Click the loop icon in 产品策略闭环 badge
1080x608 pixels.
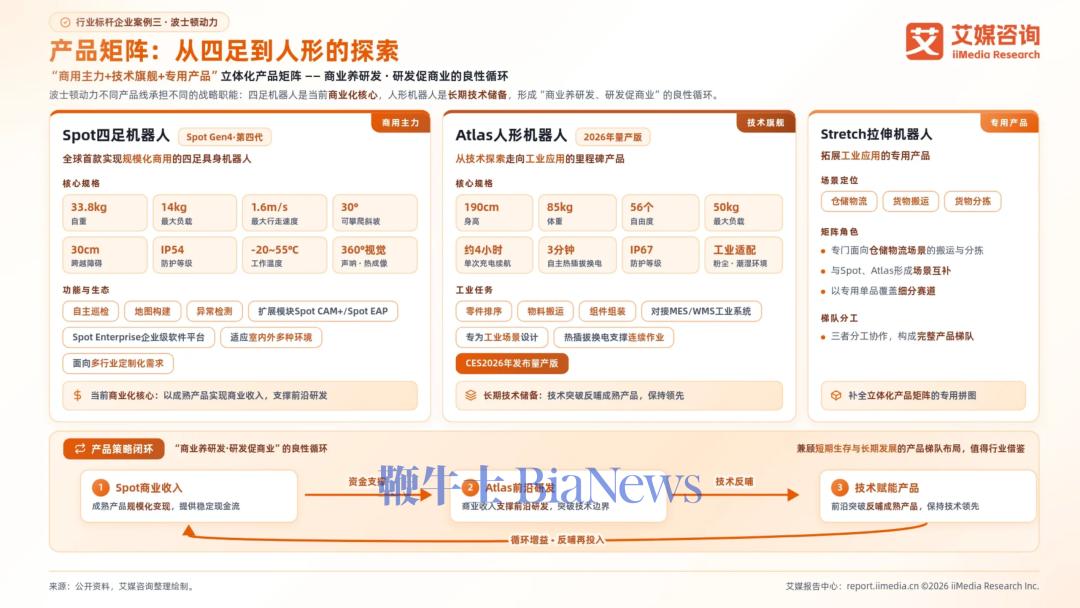pyautogui.click(x=80, y=448)
